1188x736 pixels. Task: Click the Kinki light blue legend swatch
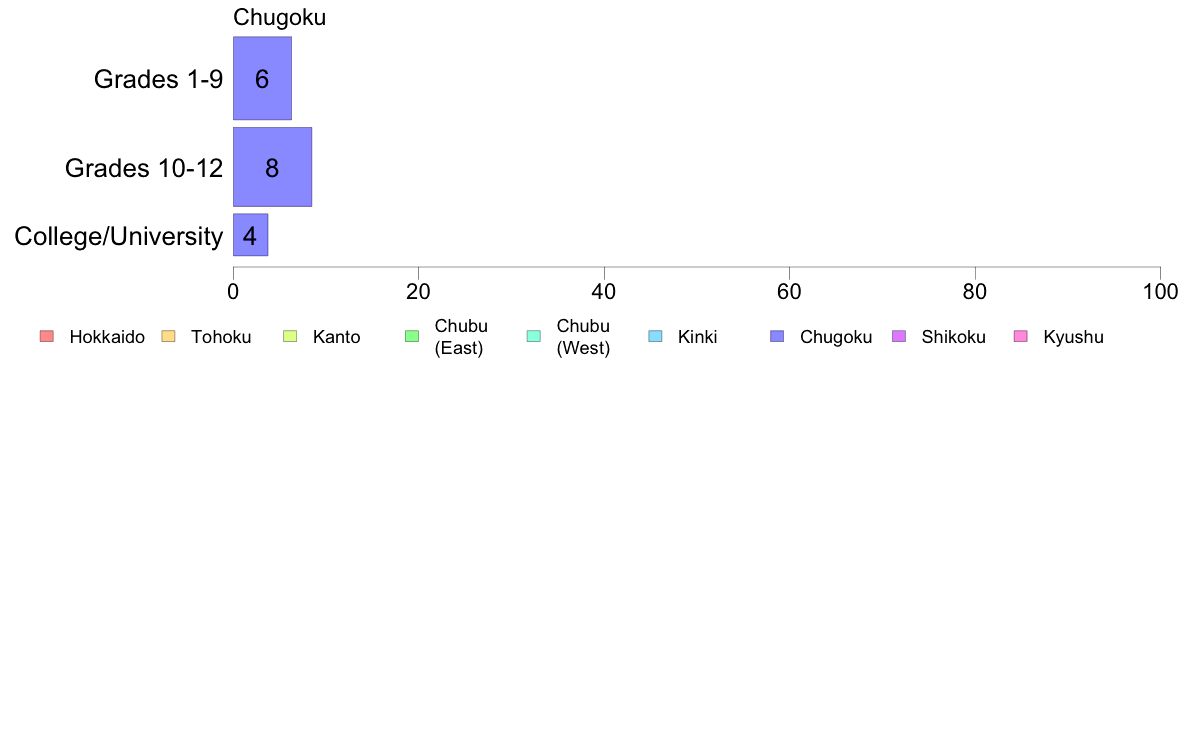[655, 337]
